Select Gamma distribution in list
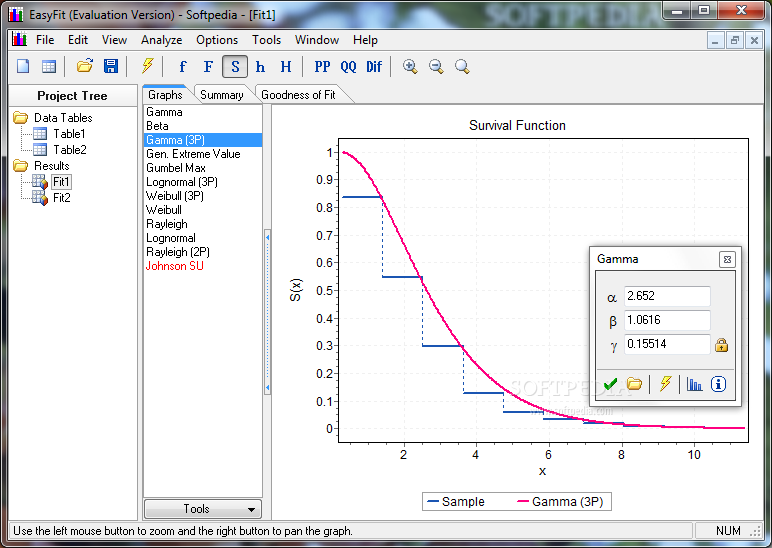The height and width of the screenshot is (548, 772). click(x=202, y=112)
